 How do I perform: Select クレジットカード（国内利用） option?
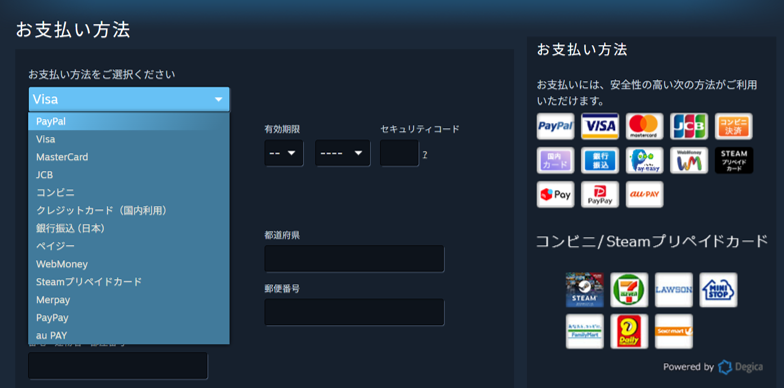click(129, 210)
